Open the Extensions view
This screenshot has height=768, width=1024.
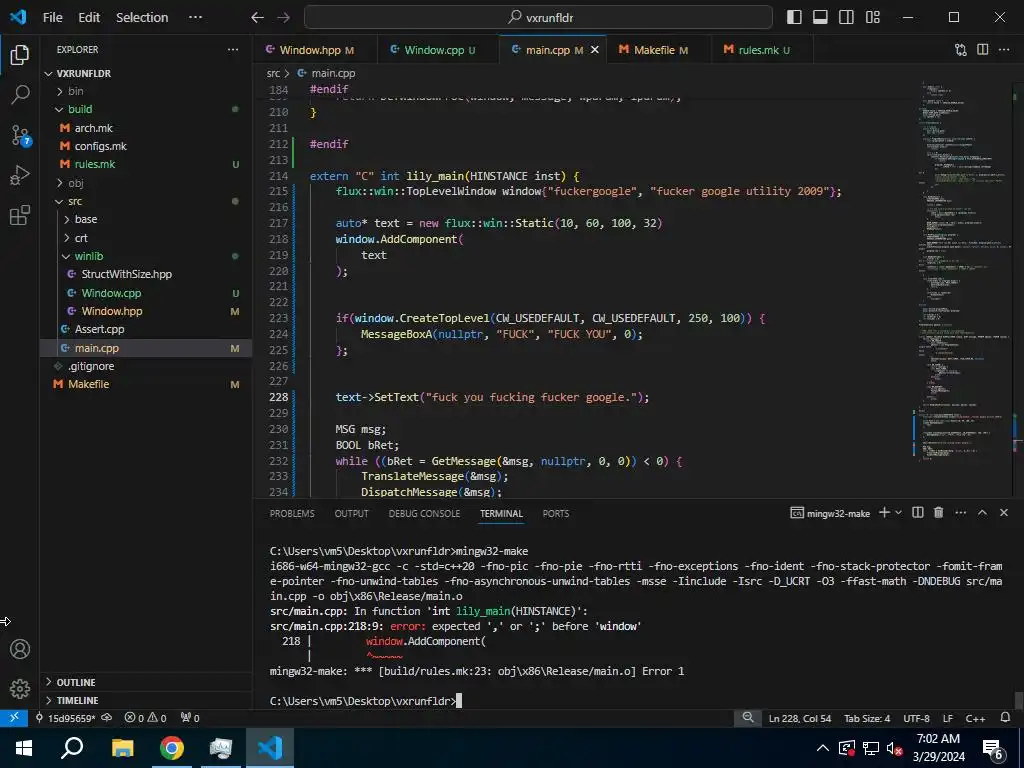tap(20, 215)
